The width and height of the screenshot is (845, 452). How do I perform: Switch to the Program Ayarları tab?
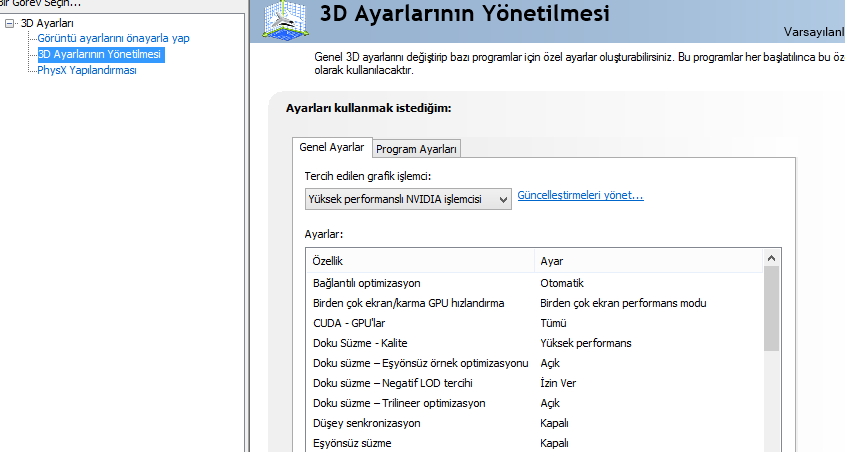[x=416, y=149]
